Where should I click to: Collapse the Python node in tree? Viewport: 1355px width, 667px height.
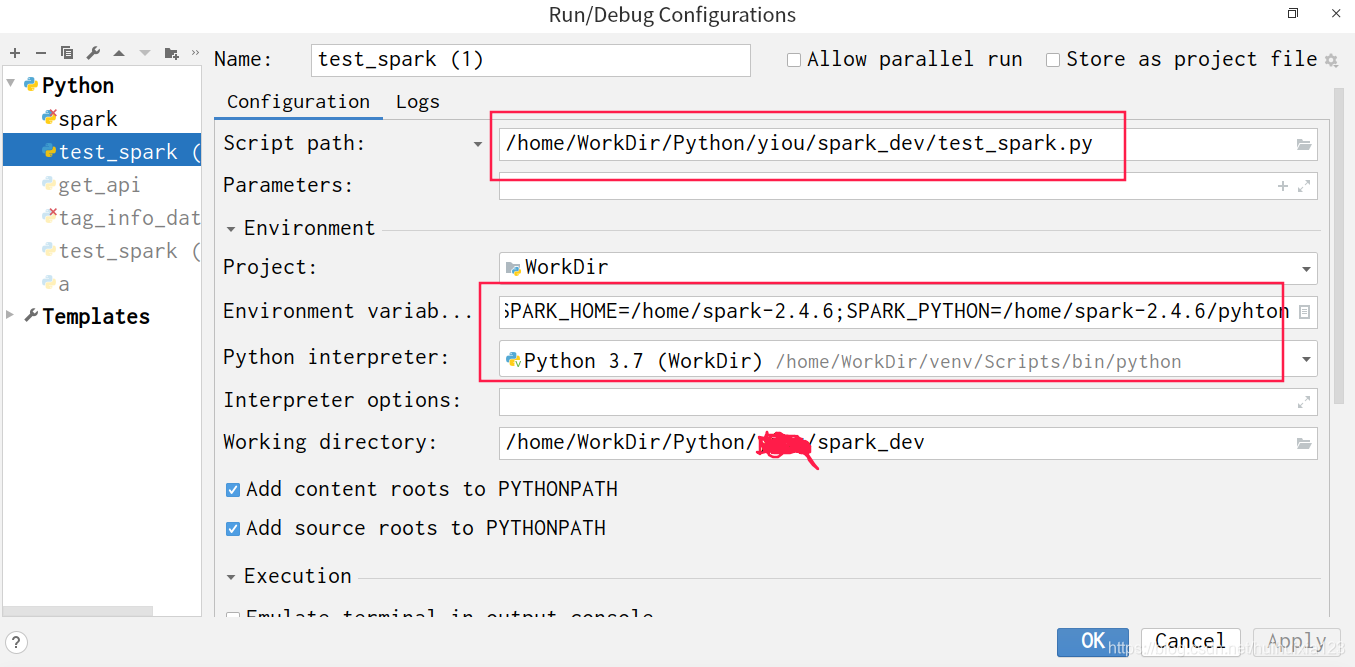[x=11, y=84]
